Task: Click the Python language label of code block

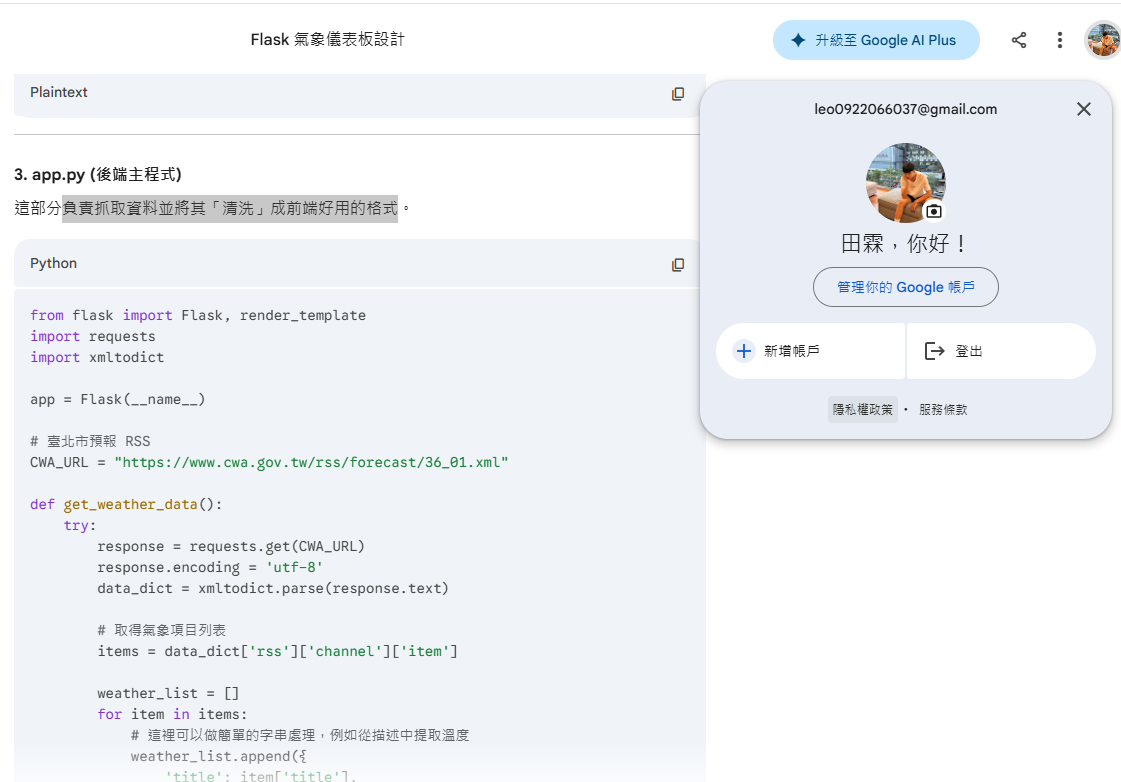Action: (53, 263)
